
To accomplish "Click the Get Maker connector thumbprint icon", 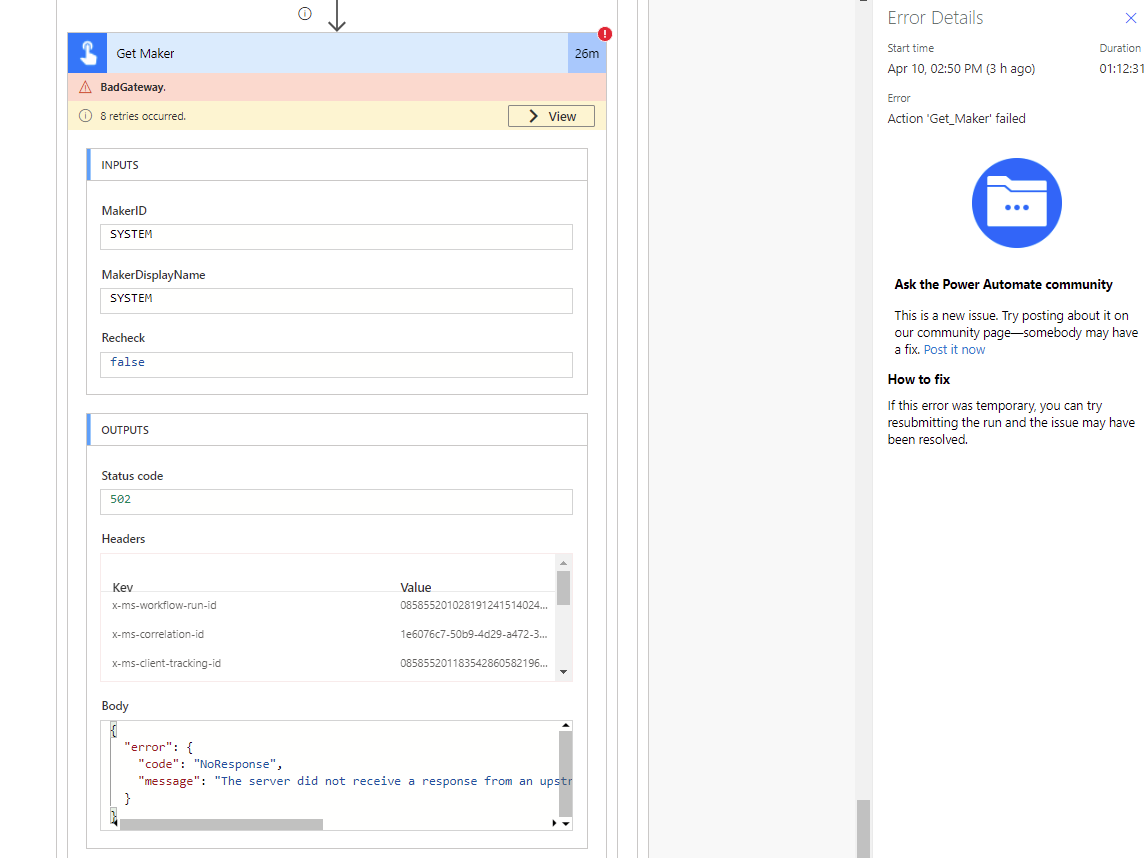I will [86, 51].
